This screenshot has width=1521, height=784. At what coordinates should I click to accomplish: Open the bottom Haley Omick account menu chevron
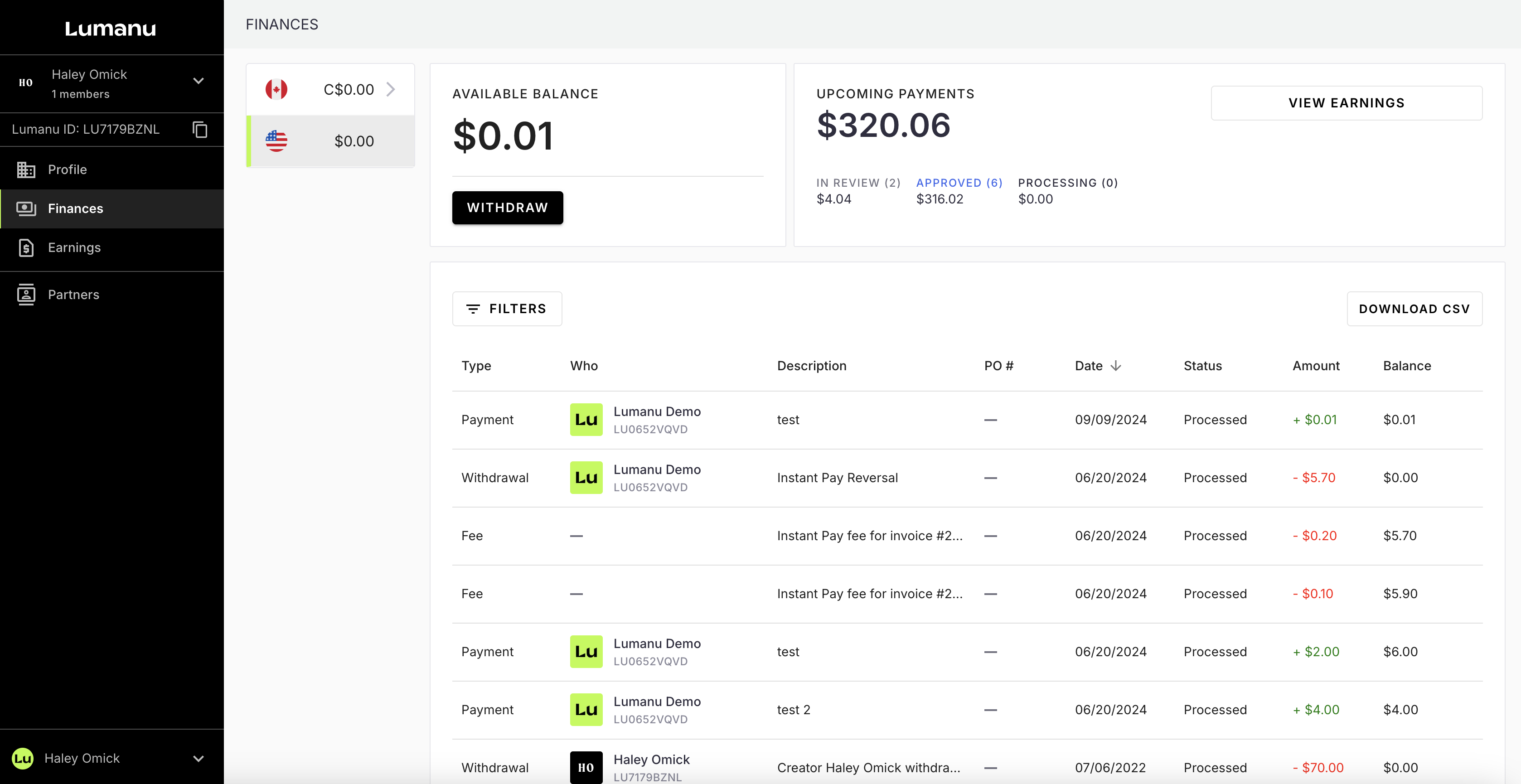[199, 759]
